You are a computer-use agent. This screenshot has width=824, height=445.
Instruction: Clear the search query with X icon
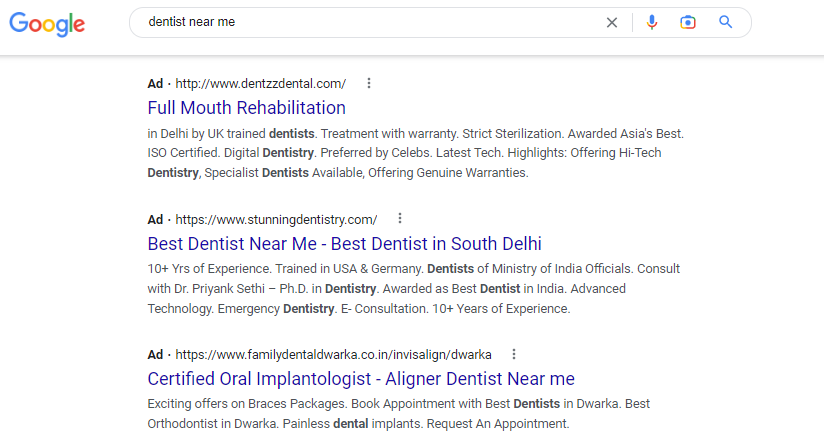click(x=612, y=23)
